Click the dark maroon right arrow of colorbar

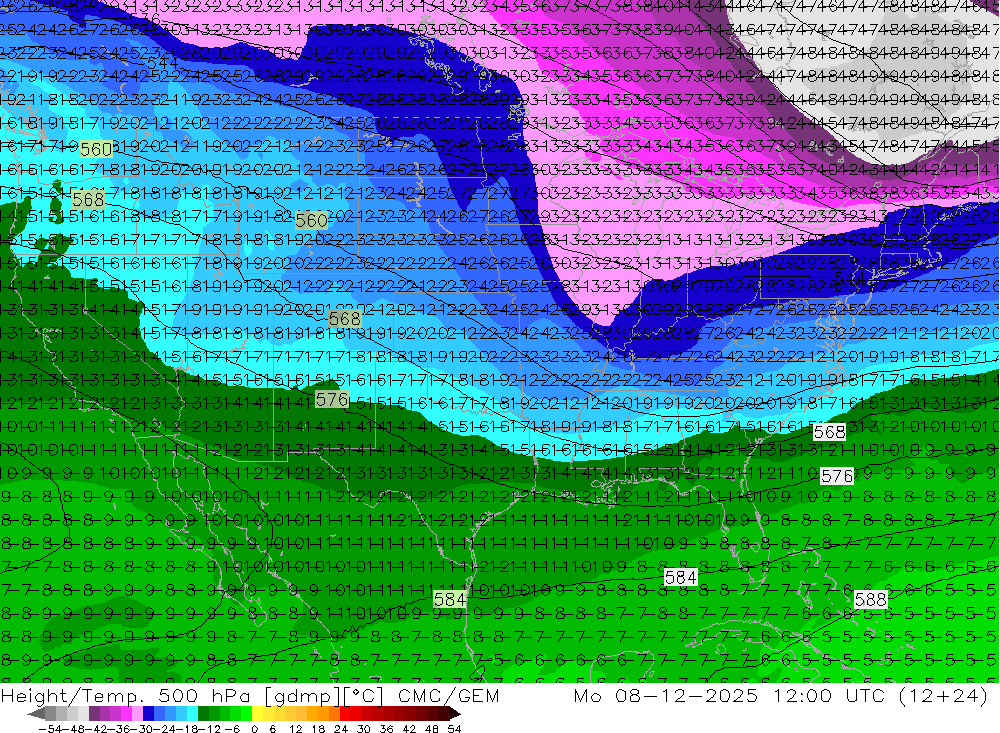point(454,713)
